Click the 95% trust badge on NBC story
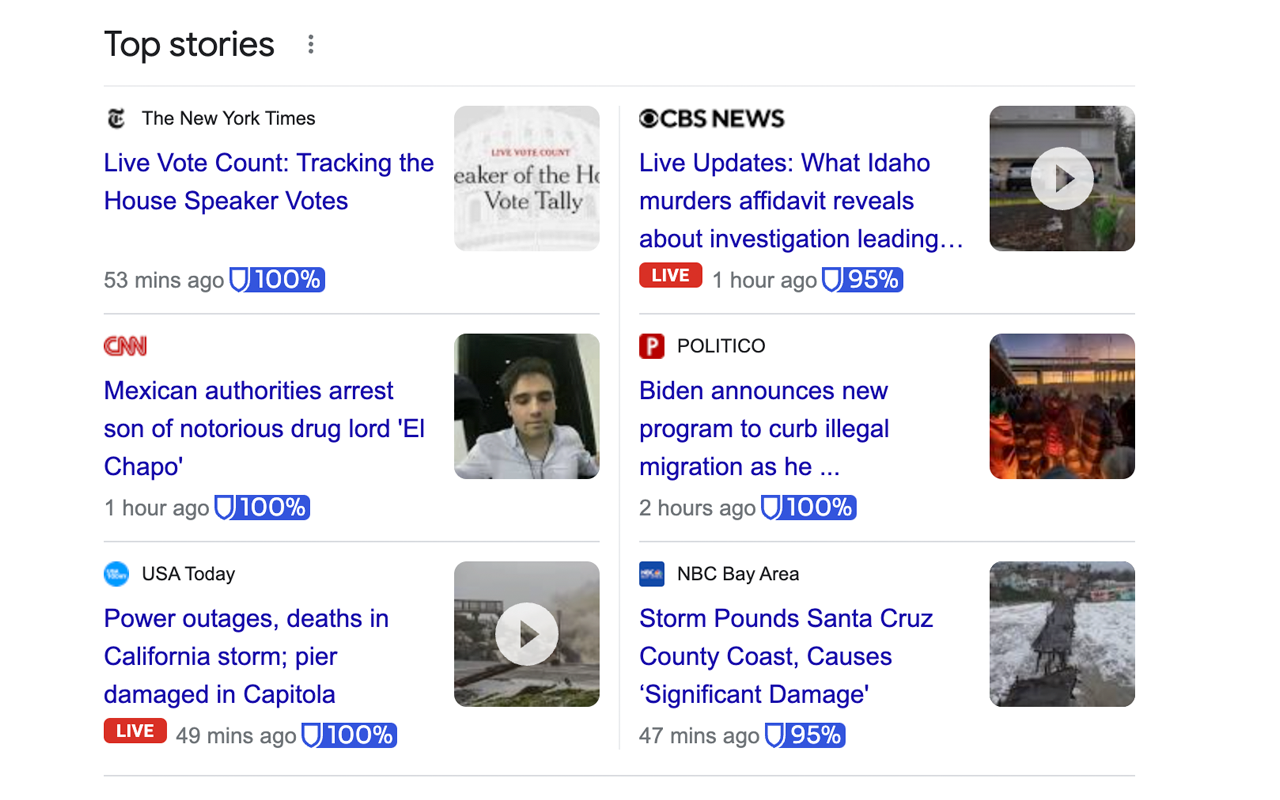This screenshot has height=800, width=1280. [x=804, y=736]
